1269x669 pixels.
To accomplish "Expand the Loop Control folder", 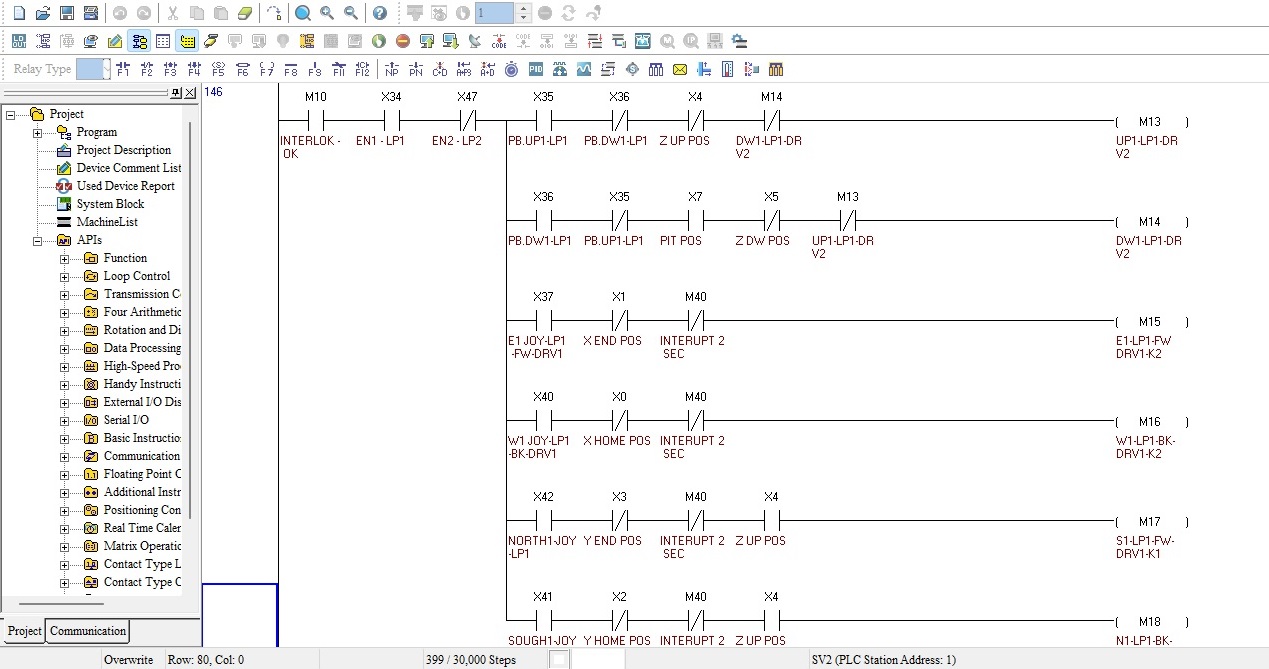I will [65, 276].
